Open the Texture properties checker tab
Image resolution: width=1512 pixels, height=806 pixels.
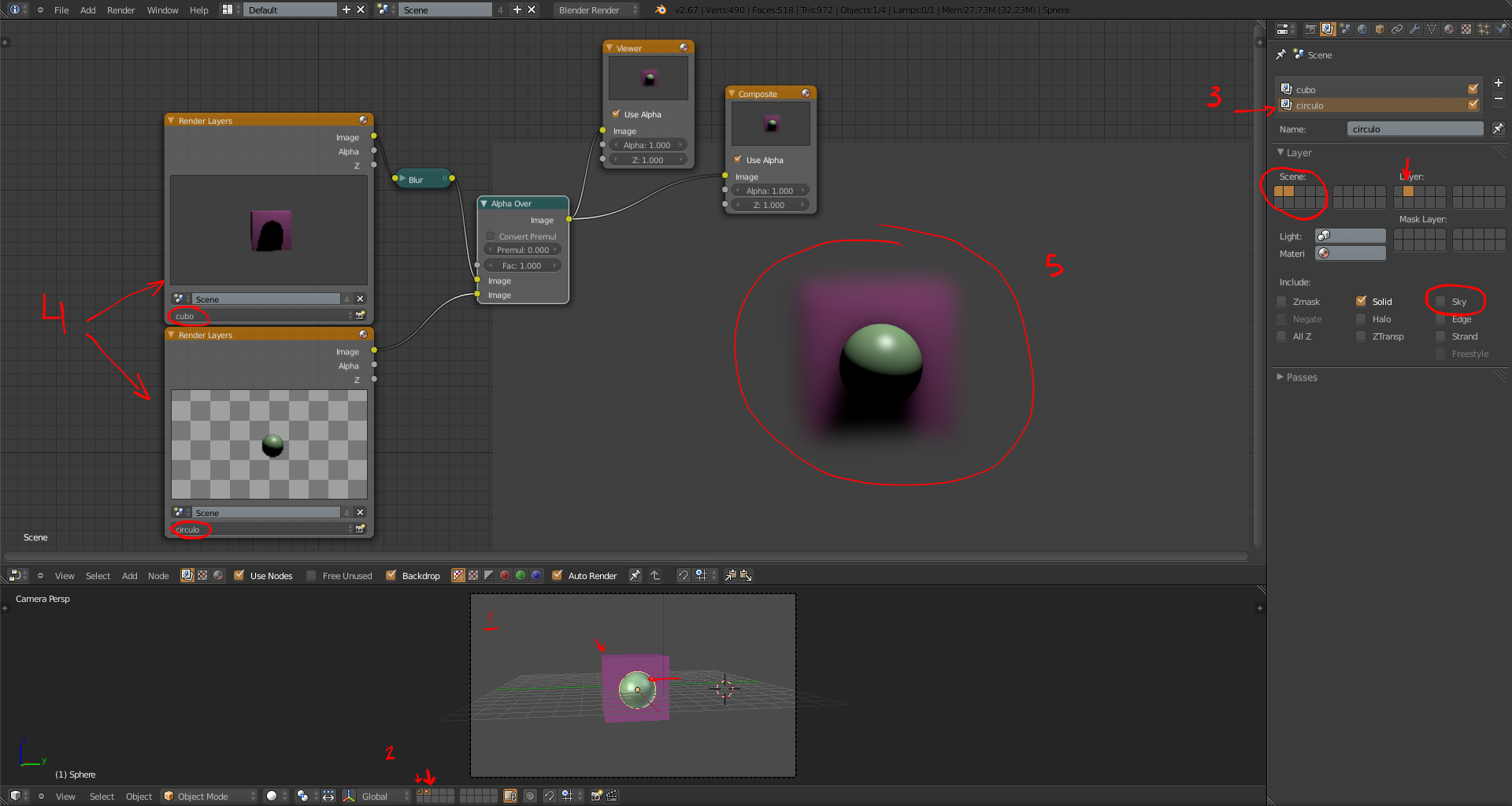1466,29
